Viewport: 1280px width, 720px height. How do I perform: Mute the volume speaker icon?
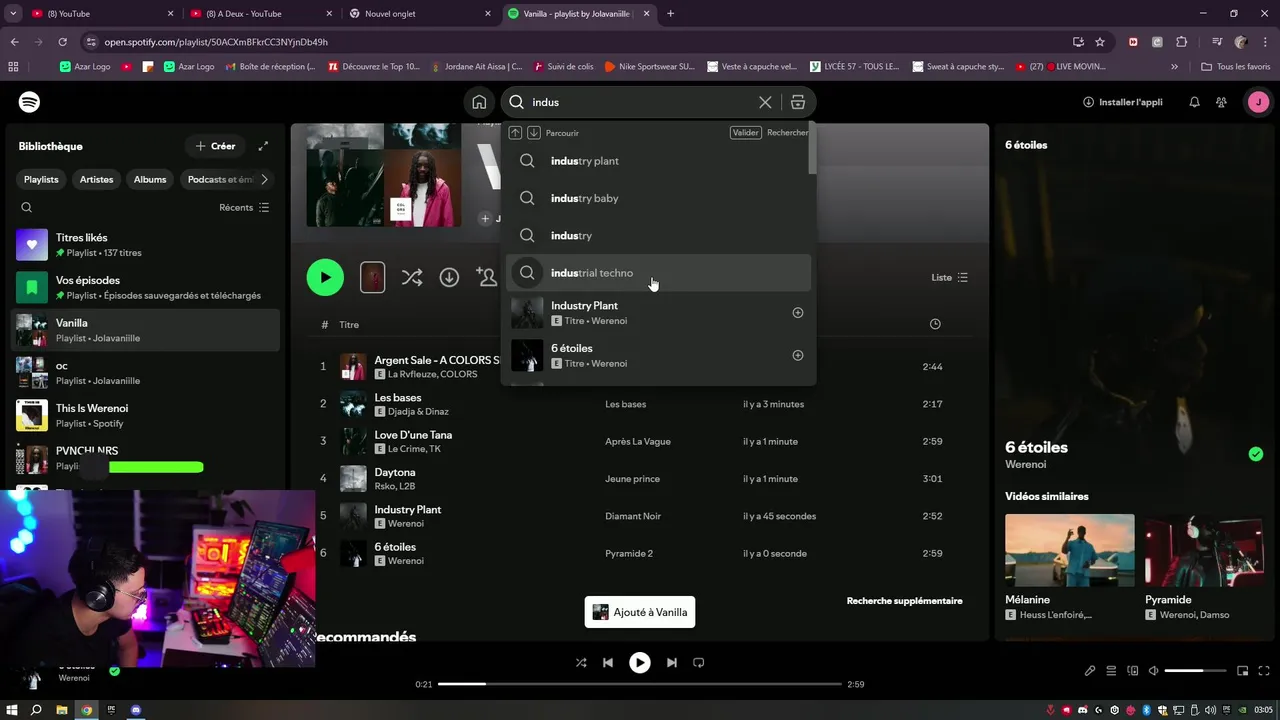tap(1153, 671)
